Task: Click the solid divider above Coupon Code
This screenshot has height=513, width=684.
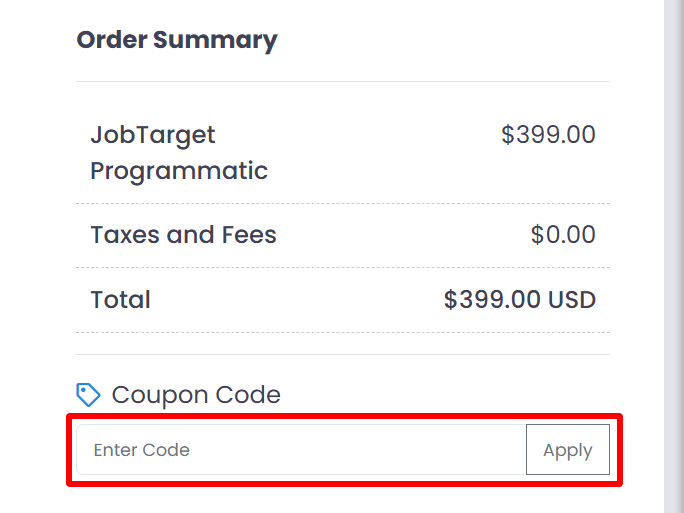Action: tap(342, 354)
